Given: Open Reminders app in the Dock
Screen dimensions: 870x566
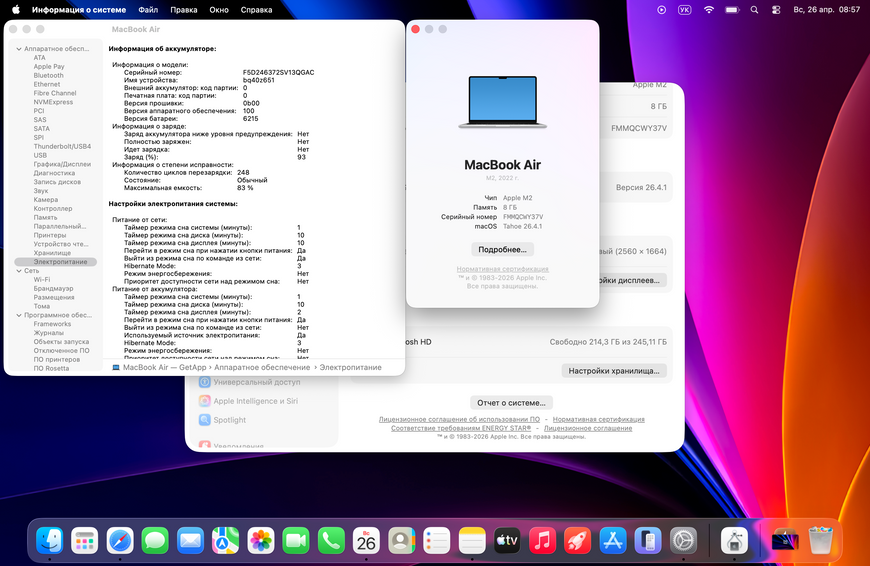Looking at the screenshot, I should pyautogui.click(x=437, y=540).
